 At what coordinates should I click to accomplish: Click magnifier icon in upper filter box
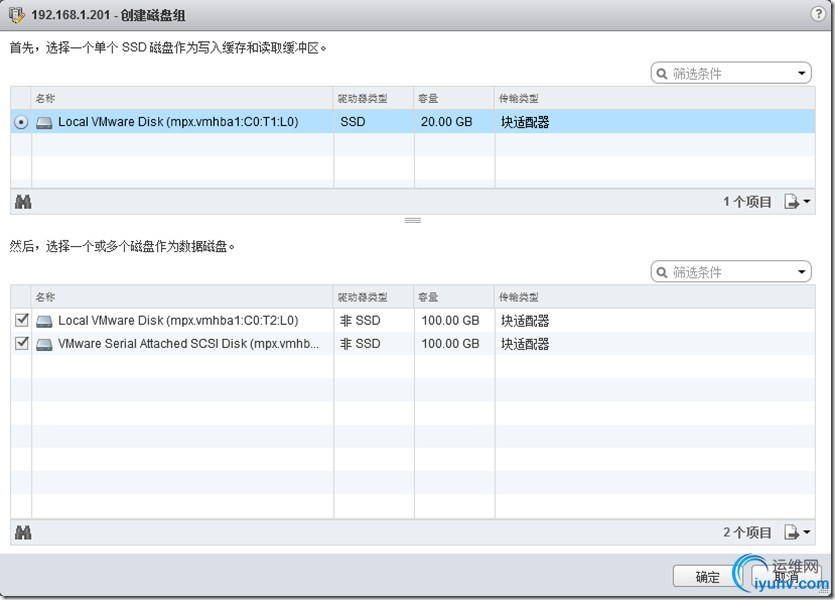coord(661,73)
